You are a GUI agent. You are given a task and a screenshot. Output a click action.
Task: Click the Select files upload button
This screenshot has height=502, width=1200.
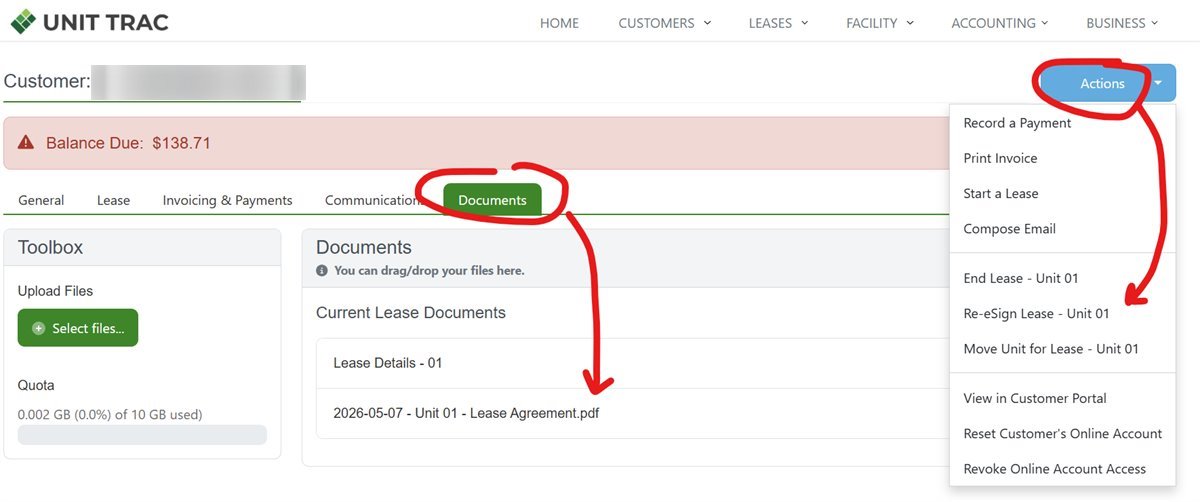click(78, 328)
